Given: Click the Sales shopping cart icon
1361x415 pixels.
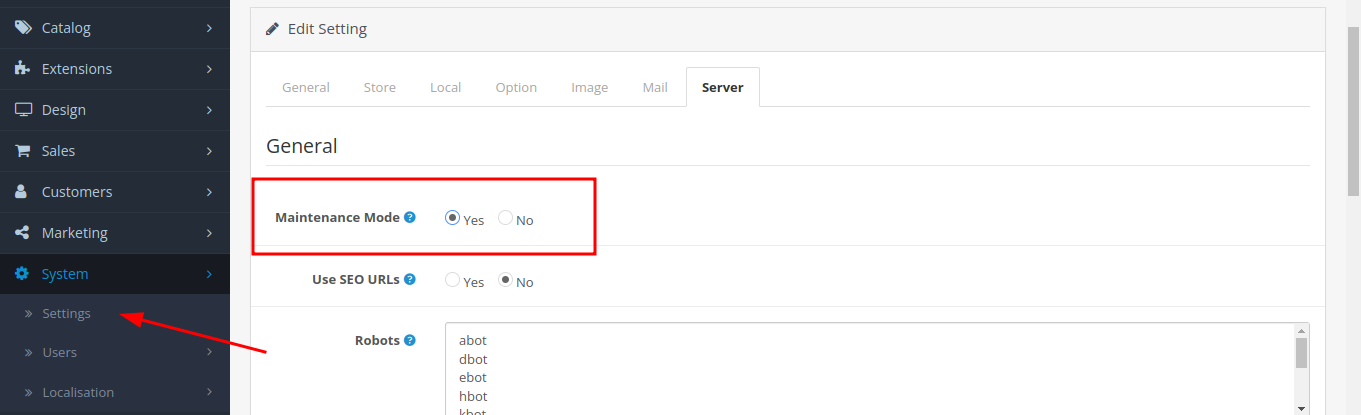Looking at the screenshot, I should pos(23,151).
